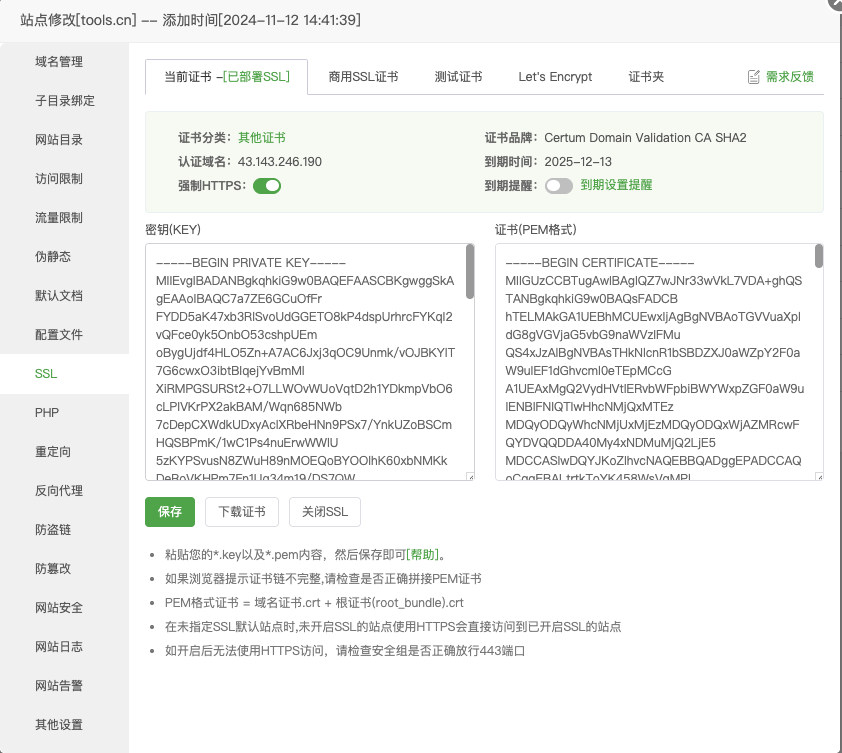842x753 pixels.
Task: Open the 需求反馈 feedback link
Action: 789,77
